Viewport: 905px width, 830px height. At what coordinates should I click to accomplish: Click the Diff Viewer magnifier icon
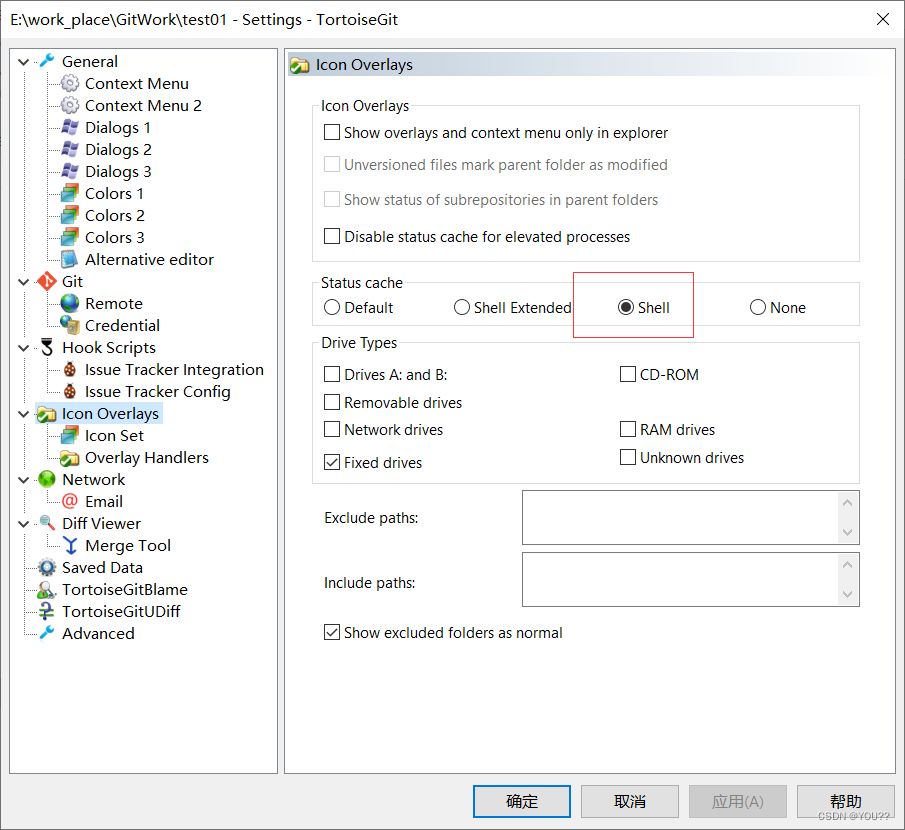[47, 523]
